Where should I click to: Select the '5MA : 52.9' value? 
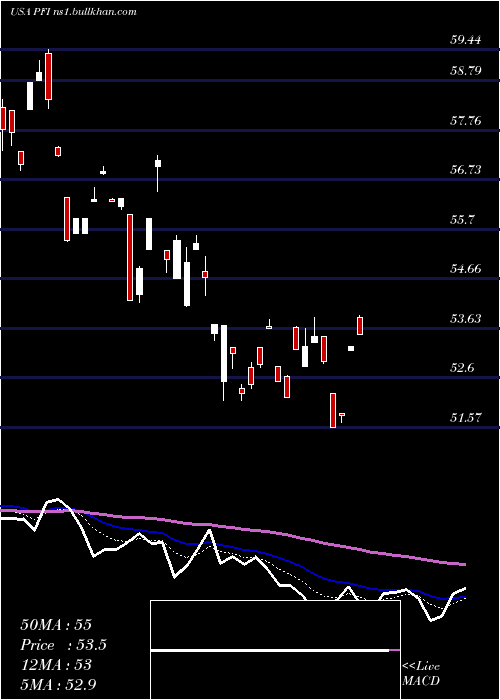coord(58,684)
